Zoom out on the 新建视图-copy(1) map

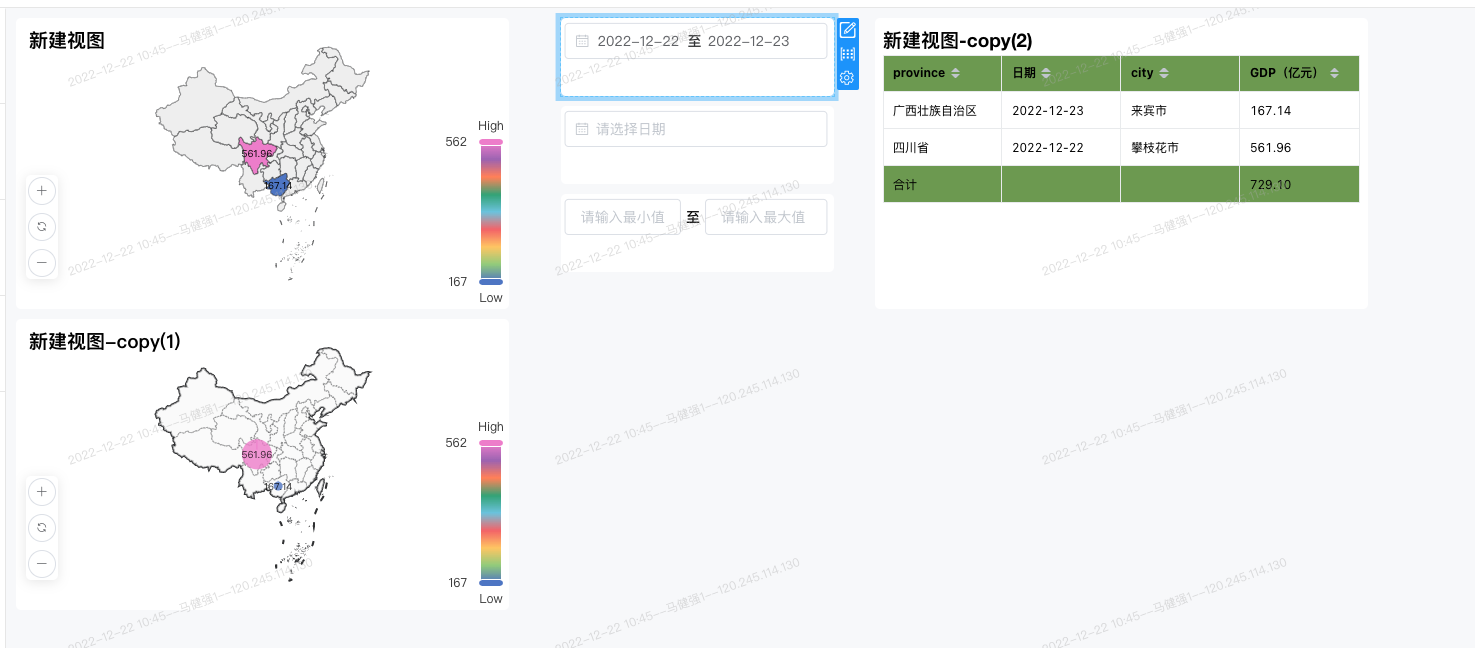tap(42, 563)
